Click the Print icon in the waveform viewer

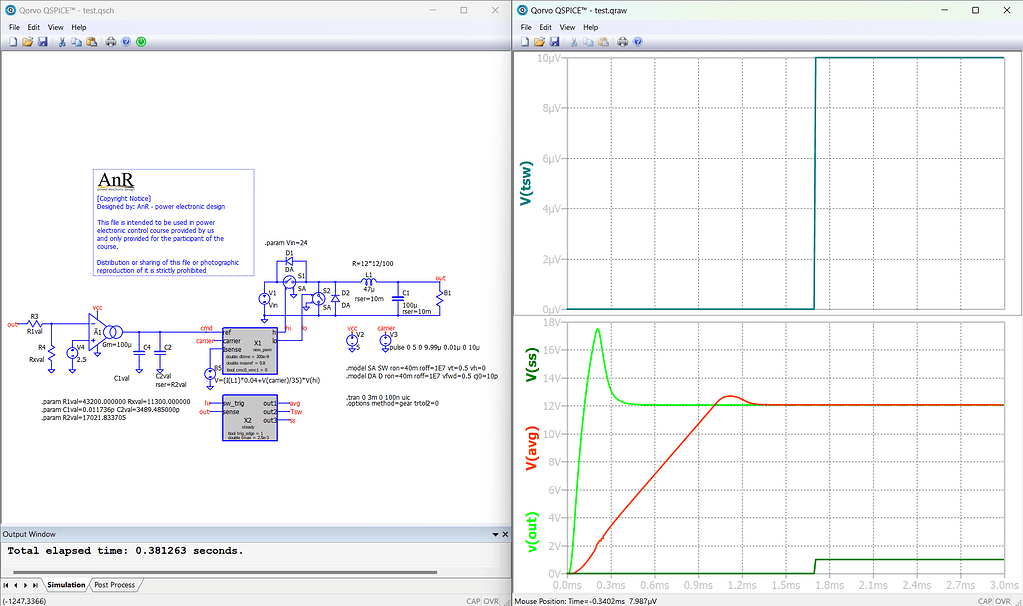click(621, 41)
